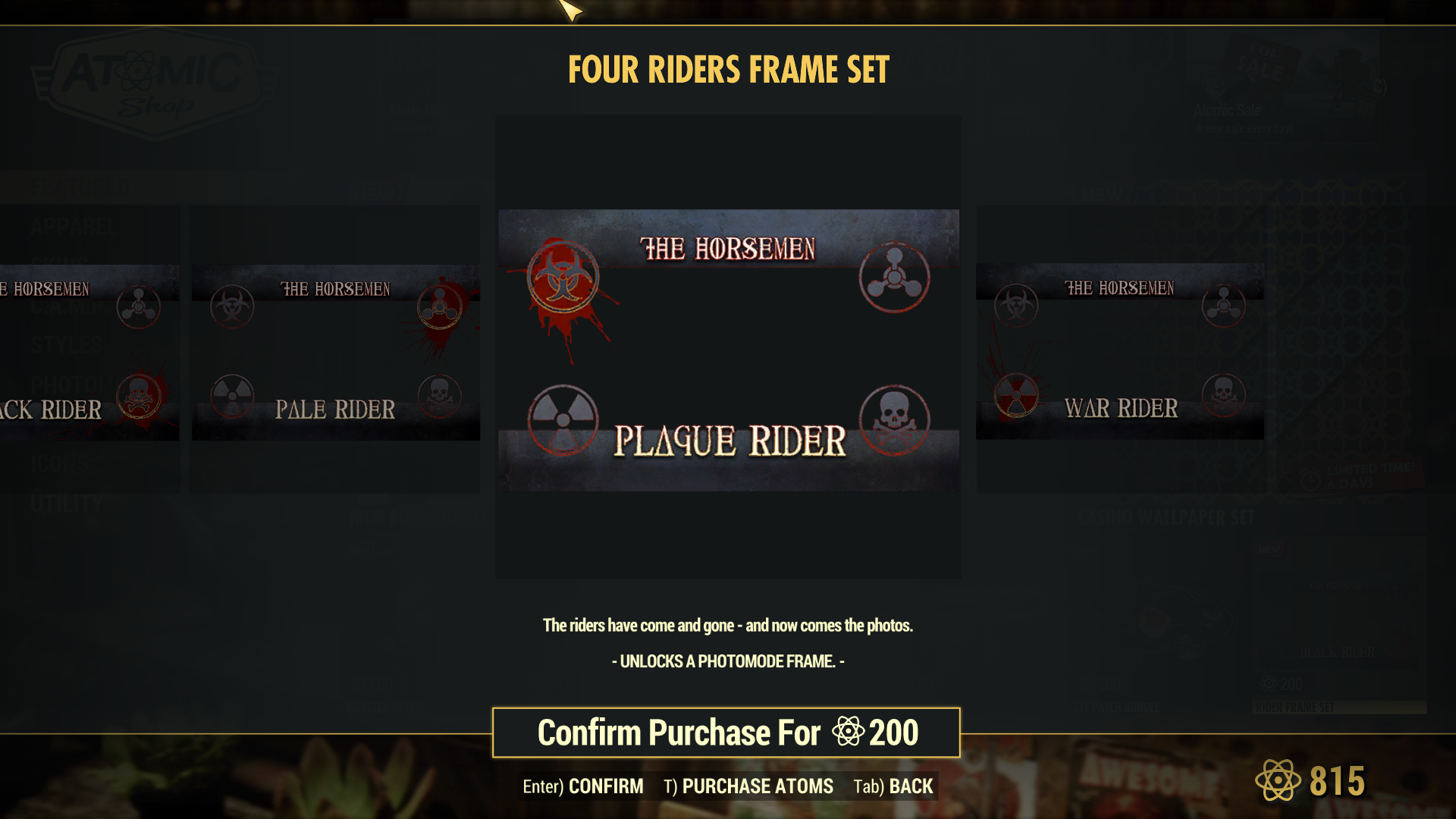Click the bloody spinner icon on Pale Rider frame
Viewport: 1456px width, 819px height.
pos(439,306)
